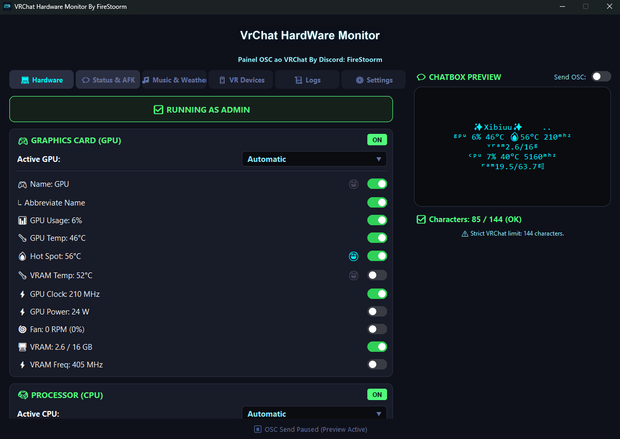
Task: Turn off the GPU Usage toggle
Action: pos(377,220)
